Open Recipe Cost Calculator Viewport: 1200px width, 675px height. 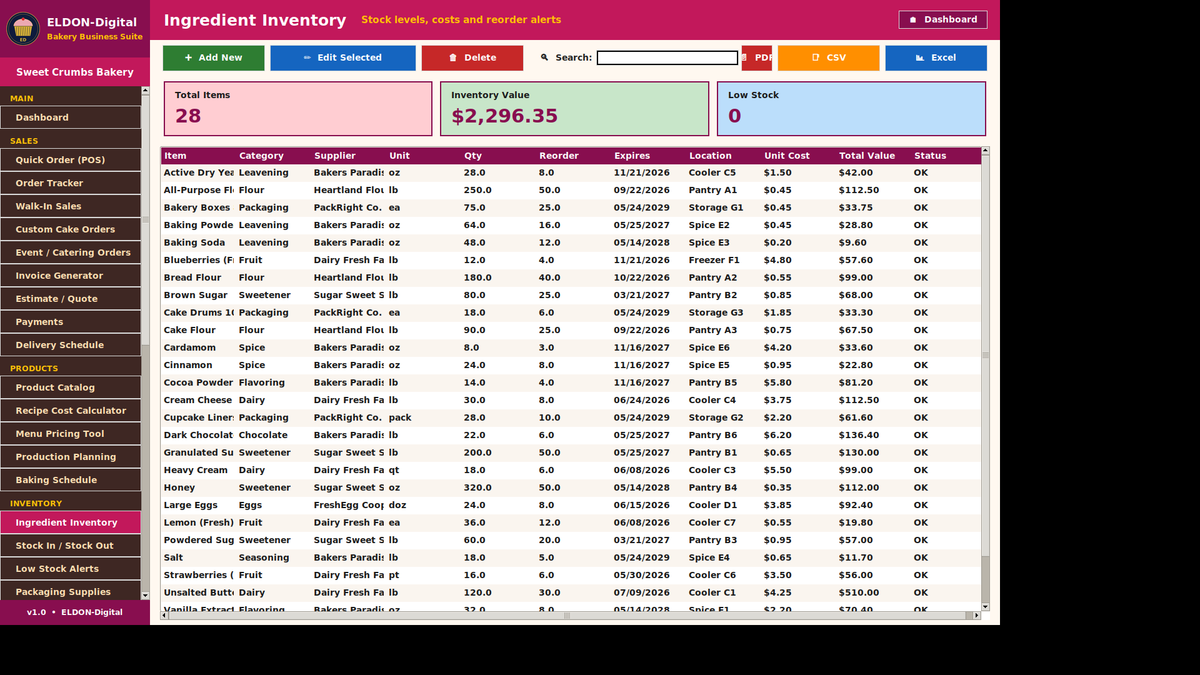(x=70, y=411)
